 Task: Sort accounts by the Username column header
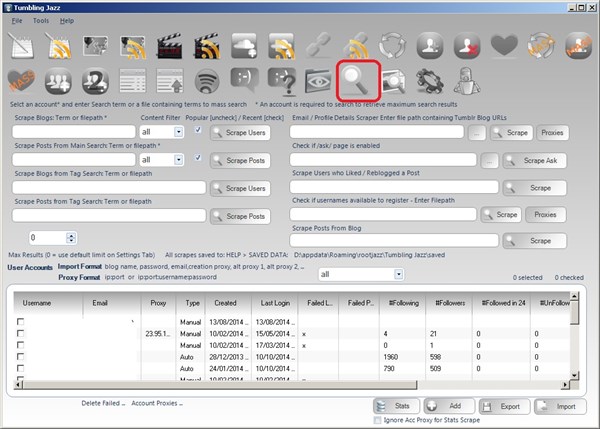coord(48,303)
